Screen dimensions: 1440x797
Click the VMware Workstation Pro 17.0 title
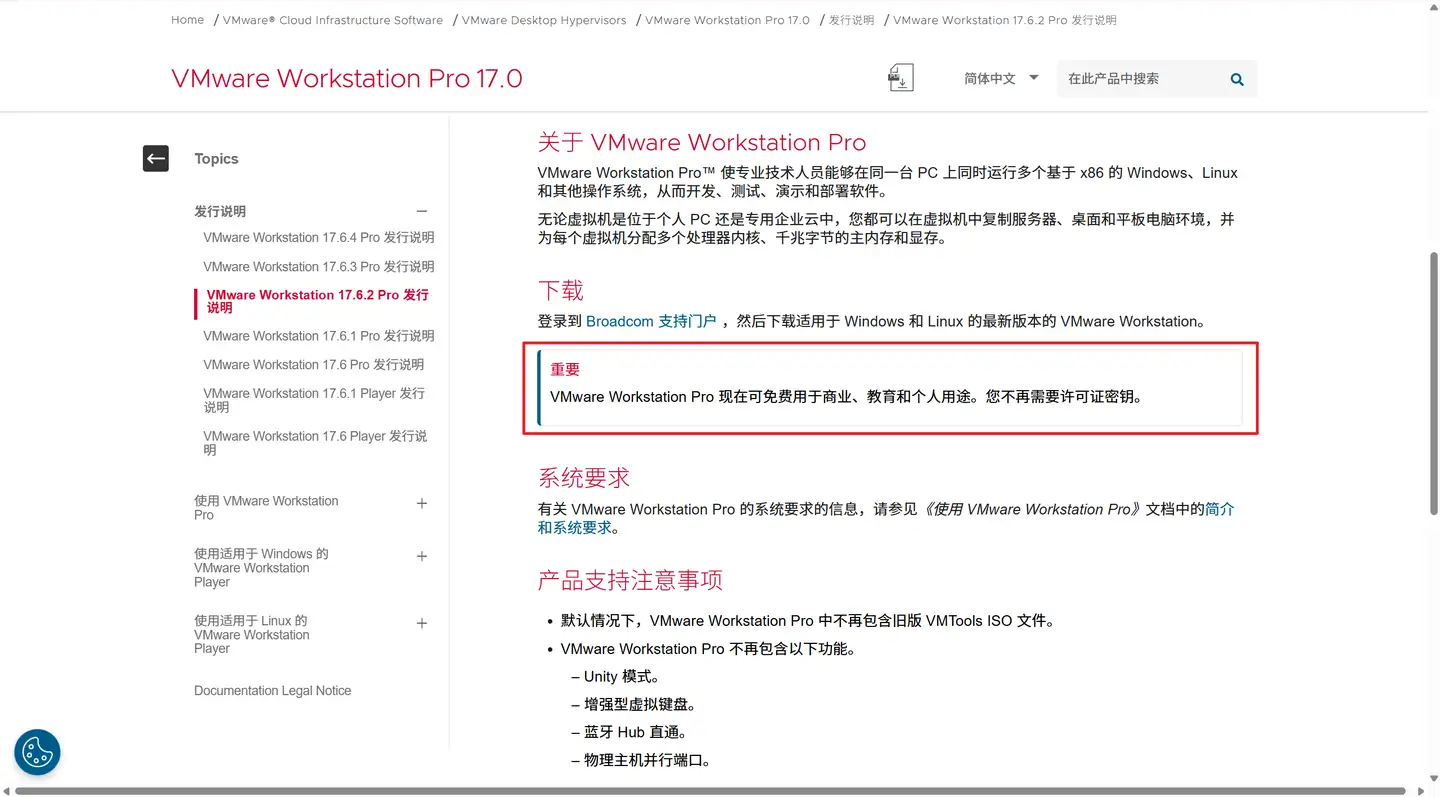point(347,79)
